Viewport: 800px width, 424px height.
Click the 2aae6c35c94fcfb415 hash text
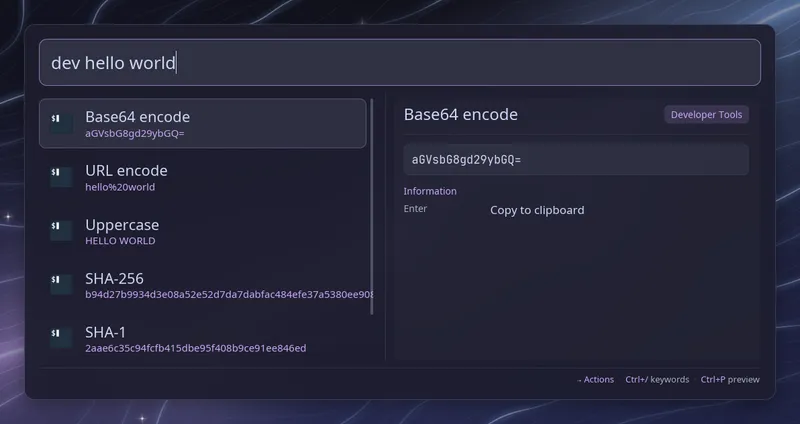pyautogui.click(x=195, y=348)
